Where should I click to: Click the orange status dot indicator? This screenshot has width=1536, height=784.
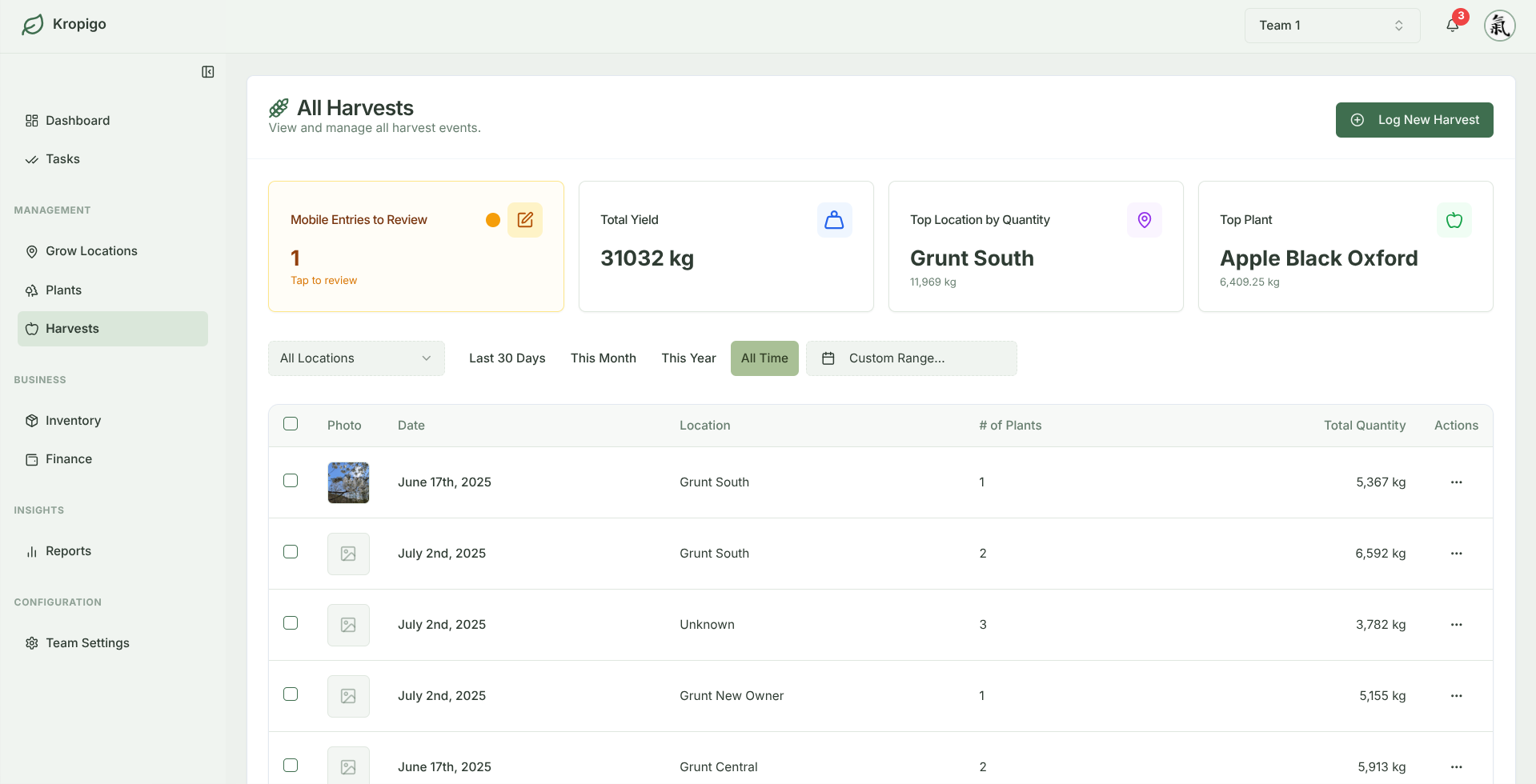493,220
